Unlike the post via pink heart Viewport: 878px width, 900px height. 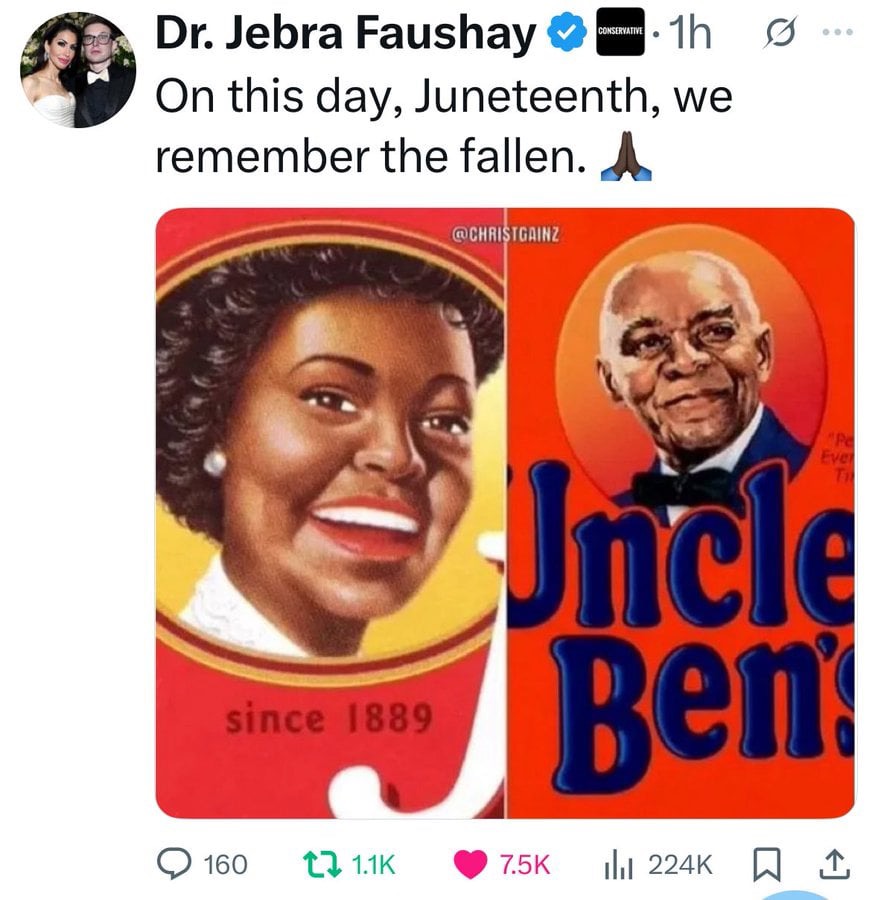pos(471,864)
